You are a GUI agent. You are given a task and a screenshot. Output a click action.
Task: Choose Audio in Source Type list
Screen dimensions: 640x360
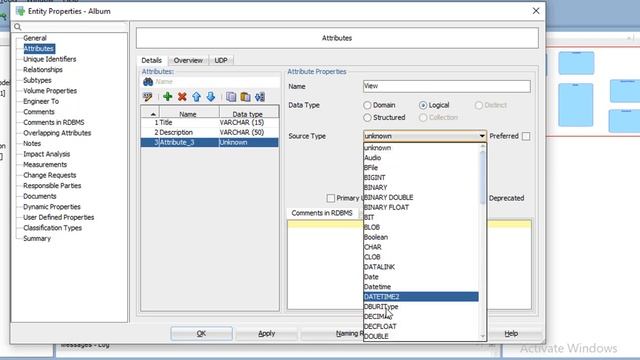(421, 158)
